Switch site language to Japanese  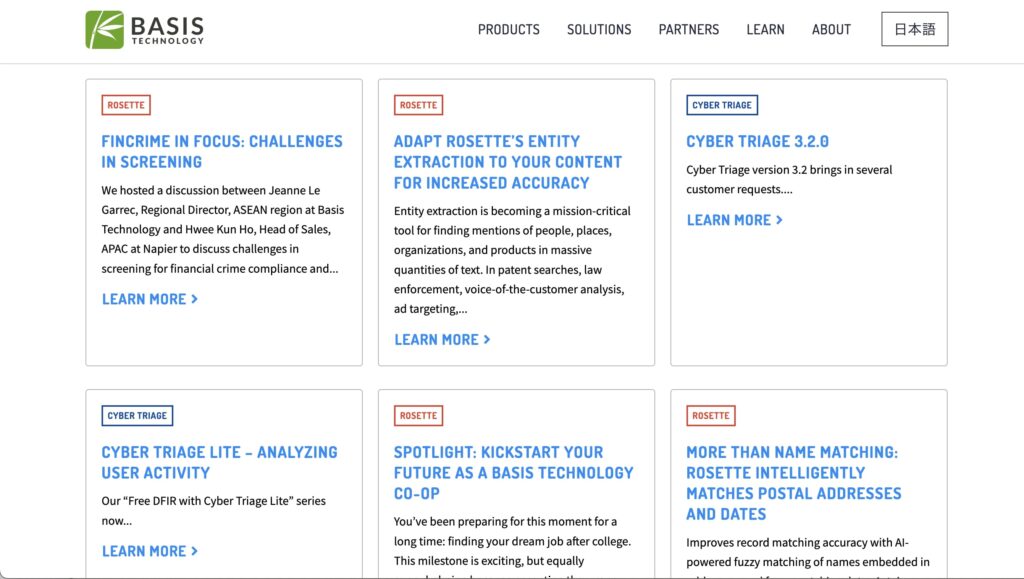pos(914,30)
